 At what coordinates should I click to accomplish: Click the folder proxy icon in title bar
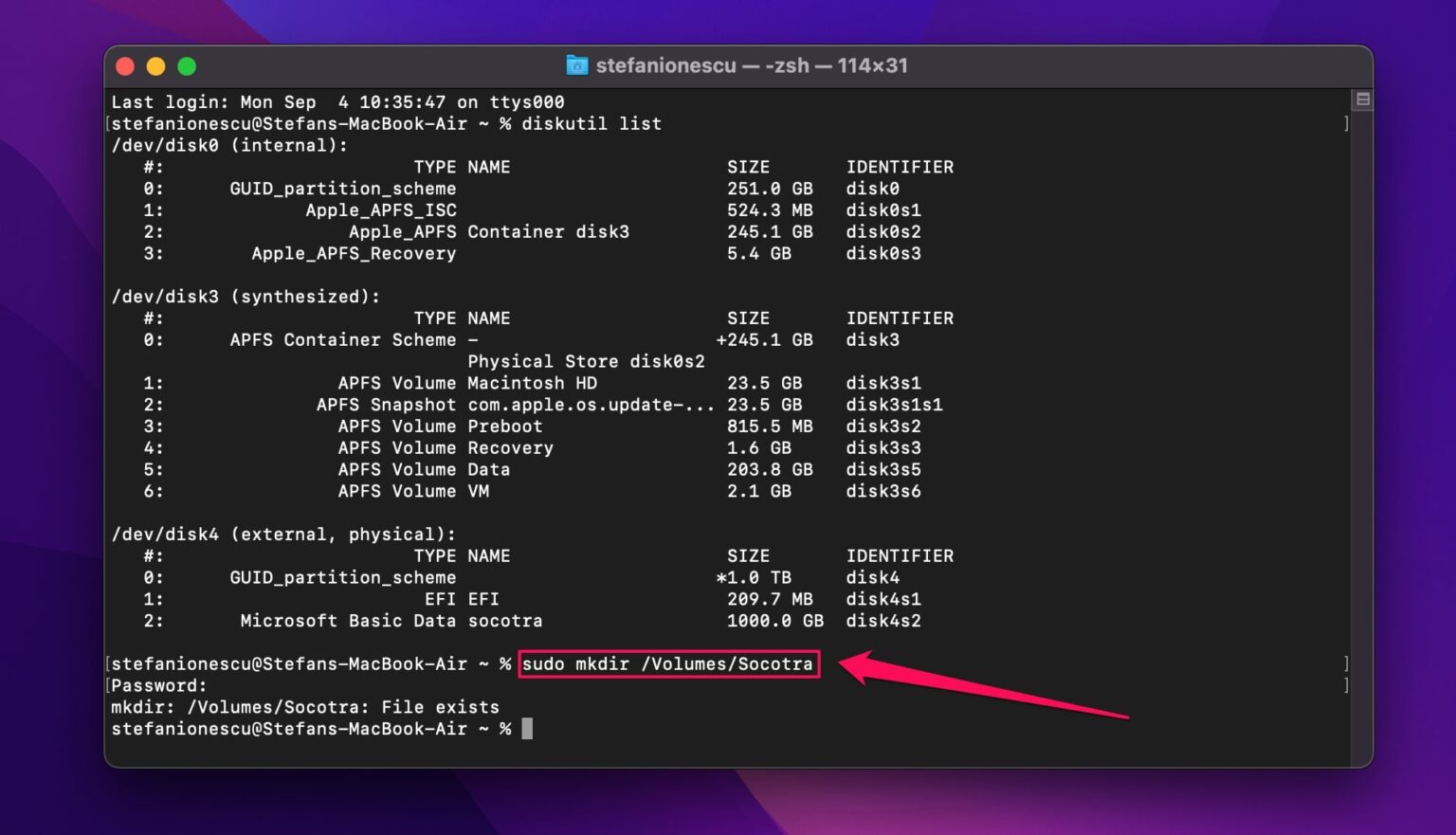point(577,65)
